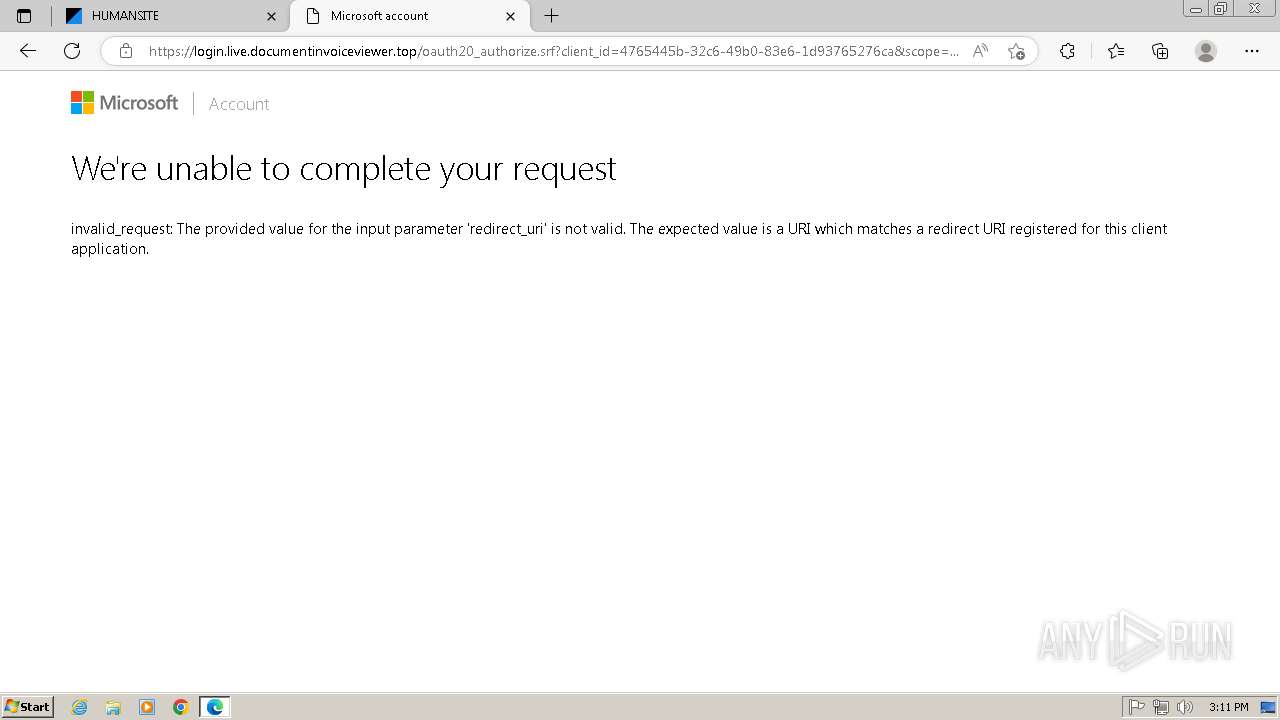
Task: Open File Explorer from taskbar
Action: pos(113,707)
